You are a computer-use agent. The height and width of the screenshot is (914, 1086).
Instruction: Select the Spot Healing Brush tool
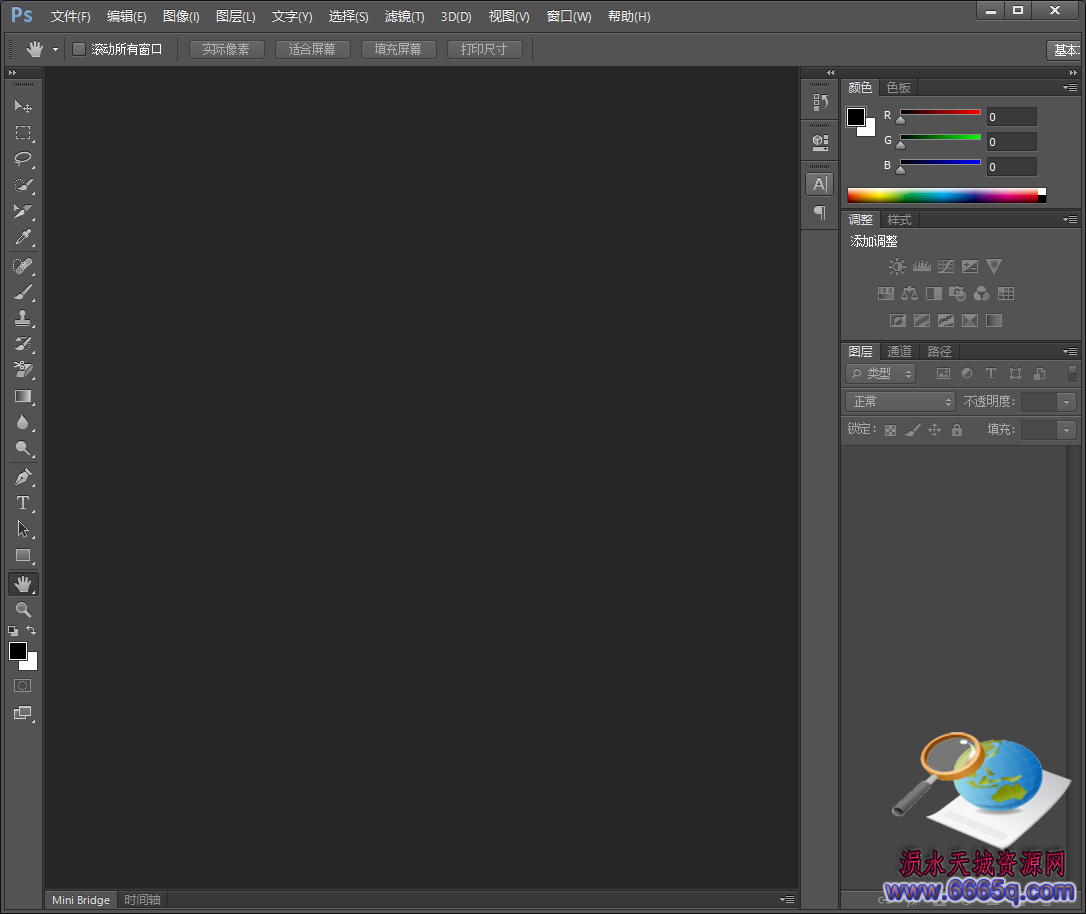(x=23, y=266)
